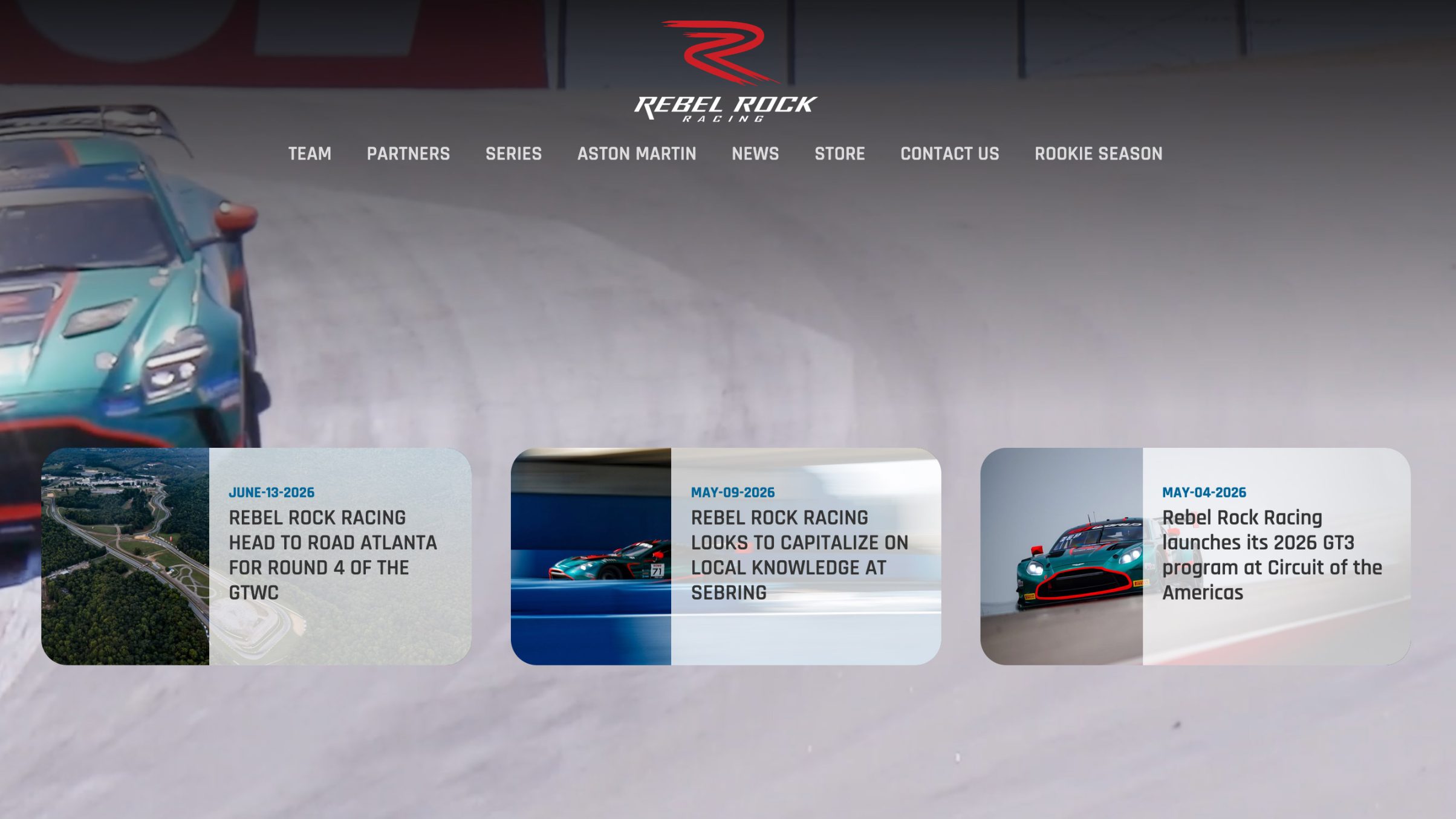Click the MAY-09-2026 date label
The height and width of the screenshot is (819, 1456).
[x=733, y=493]
